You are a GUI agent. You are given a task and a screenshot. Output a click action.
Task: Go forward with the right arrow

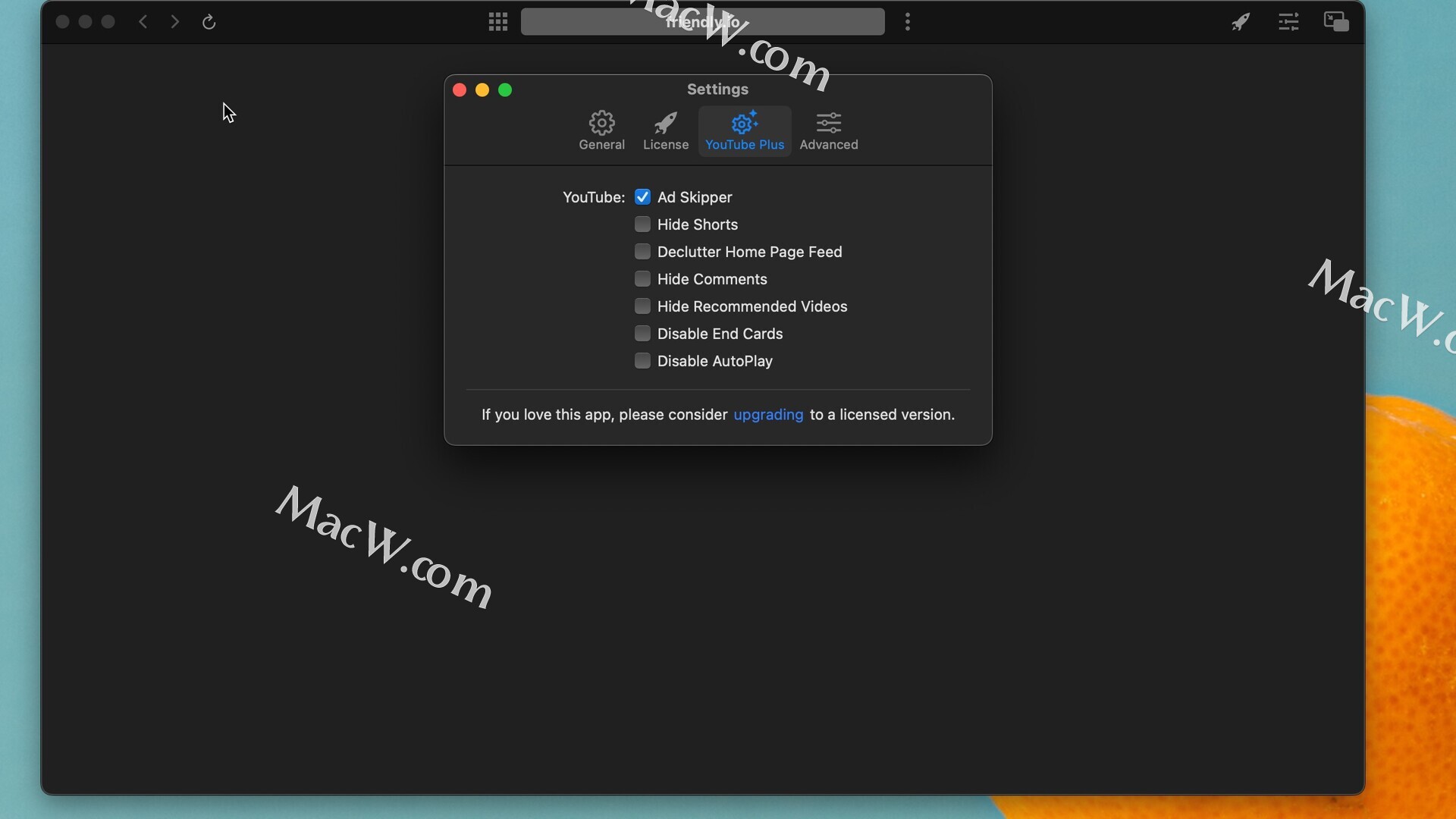(175, 22)
